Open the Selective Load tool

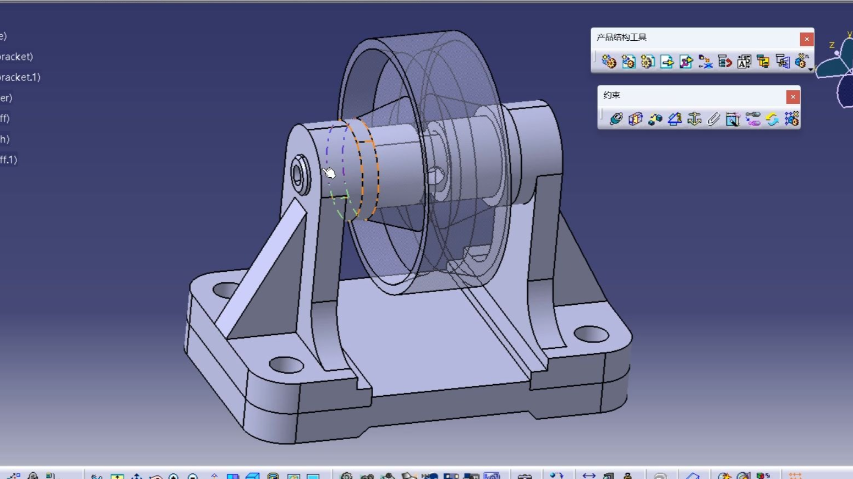(763, 61)
